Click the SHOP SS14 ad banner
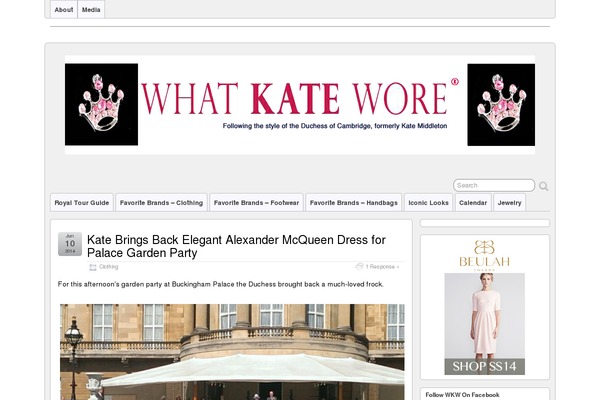 (x=484, y=366)
